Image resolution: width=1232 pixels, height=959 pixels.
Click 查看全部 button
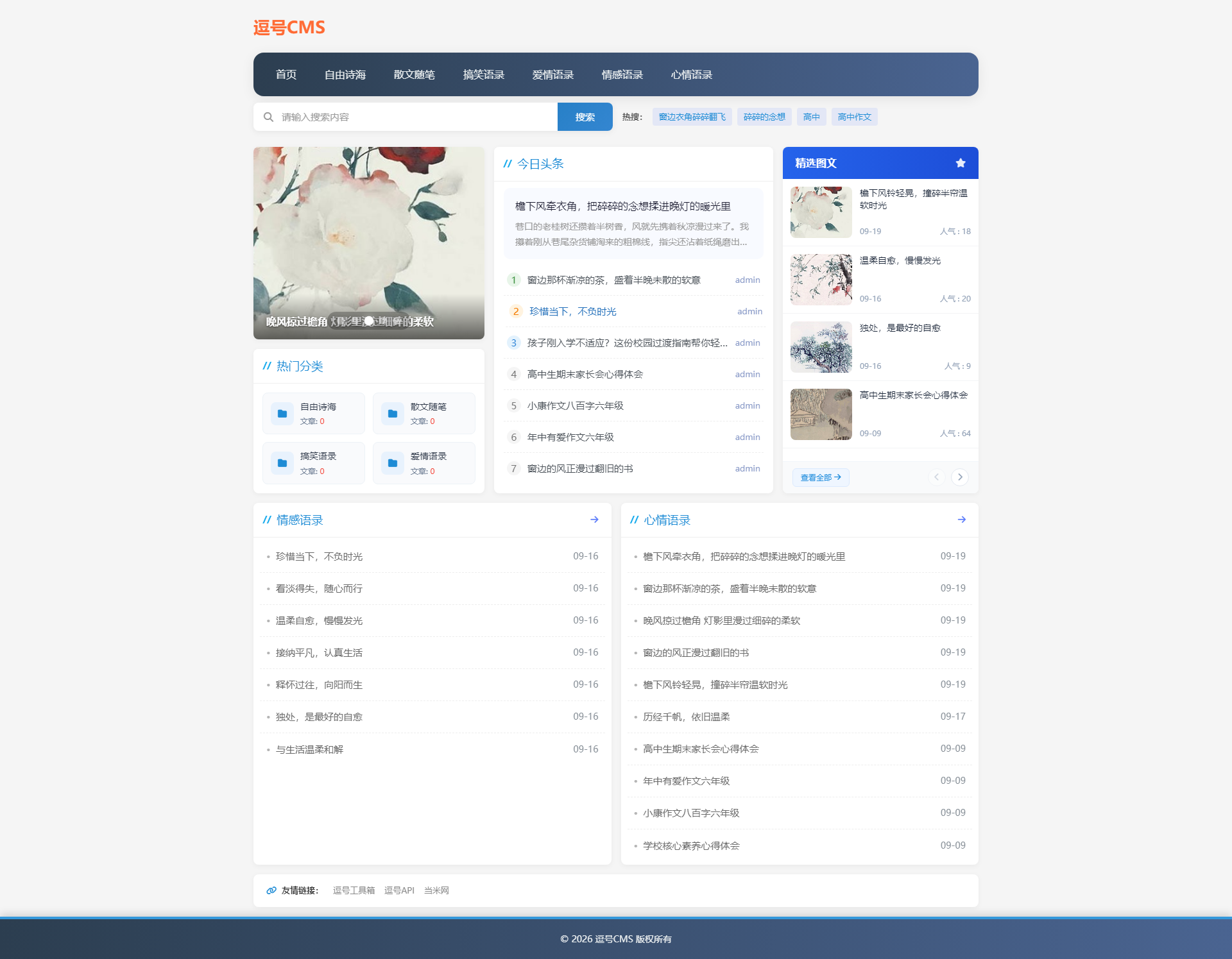(x=821, y=477)
